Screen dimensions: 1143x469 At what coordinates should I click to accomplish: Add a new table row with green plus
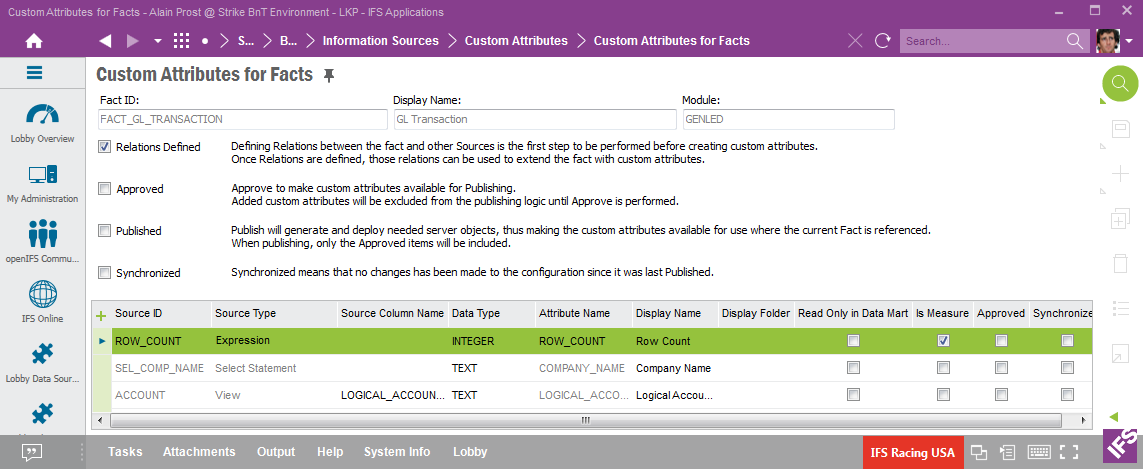point(101,316)
